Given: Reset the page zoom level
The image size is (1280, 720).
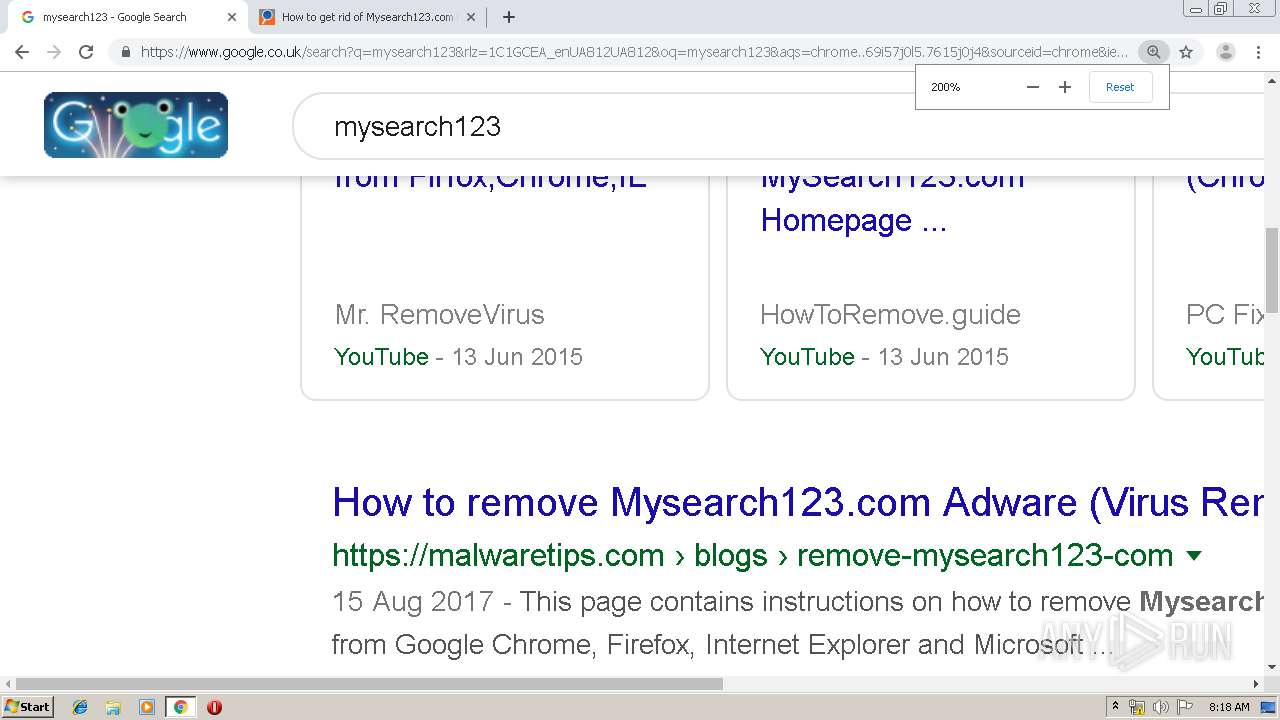Looking at the screenshot, I should [1120, 87].
